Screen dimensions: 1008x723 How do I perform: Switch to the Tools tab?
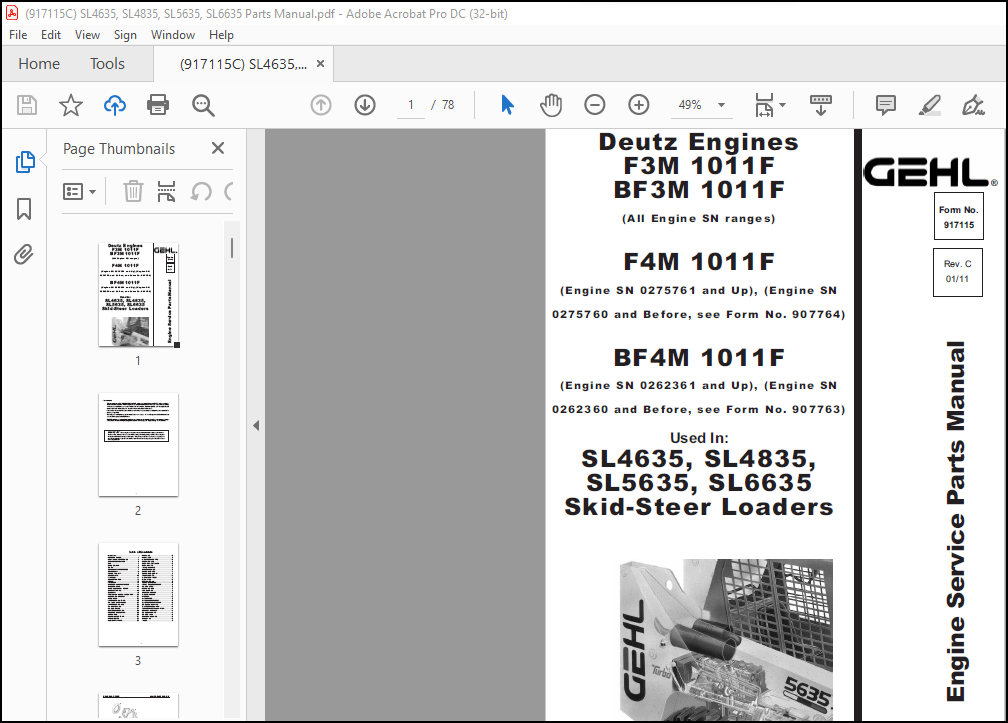(107, 64)
